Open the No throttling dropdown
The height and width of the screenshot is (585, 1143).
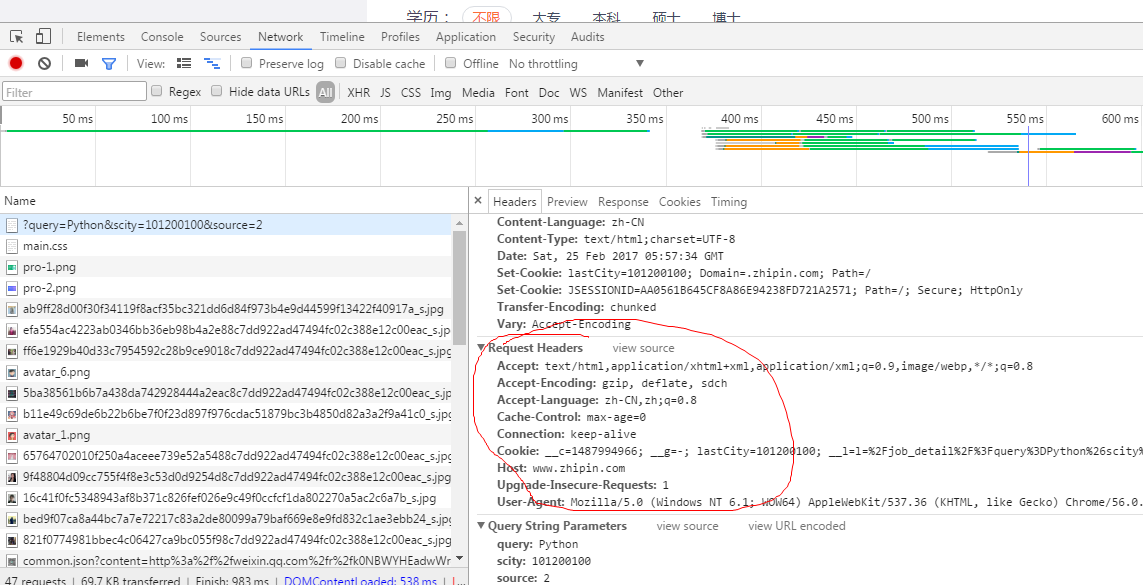(x=577, y=64)
